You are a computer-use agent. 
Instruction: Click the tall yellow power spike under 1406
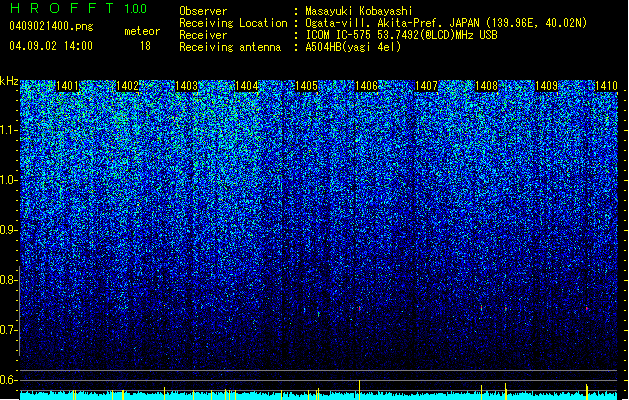359,389
